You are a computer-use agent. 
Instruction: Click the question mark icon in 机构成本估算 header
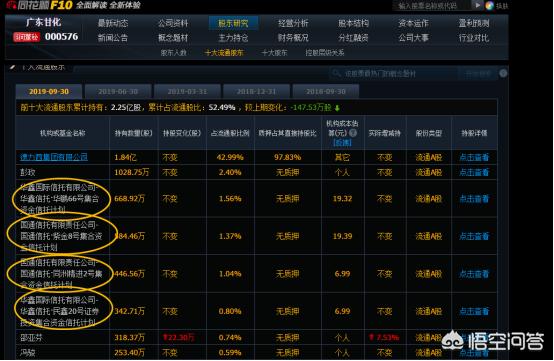(353, 133)
